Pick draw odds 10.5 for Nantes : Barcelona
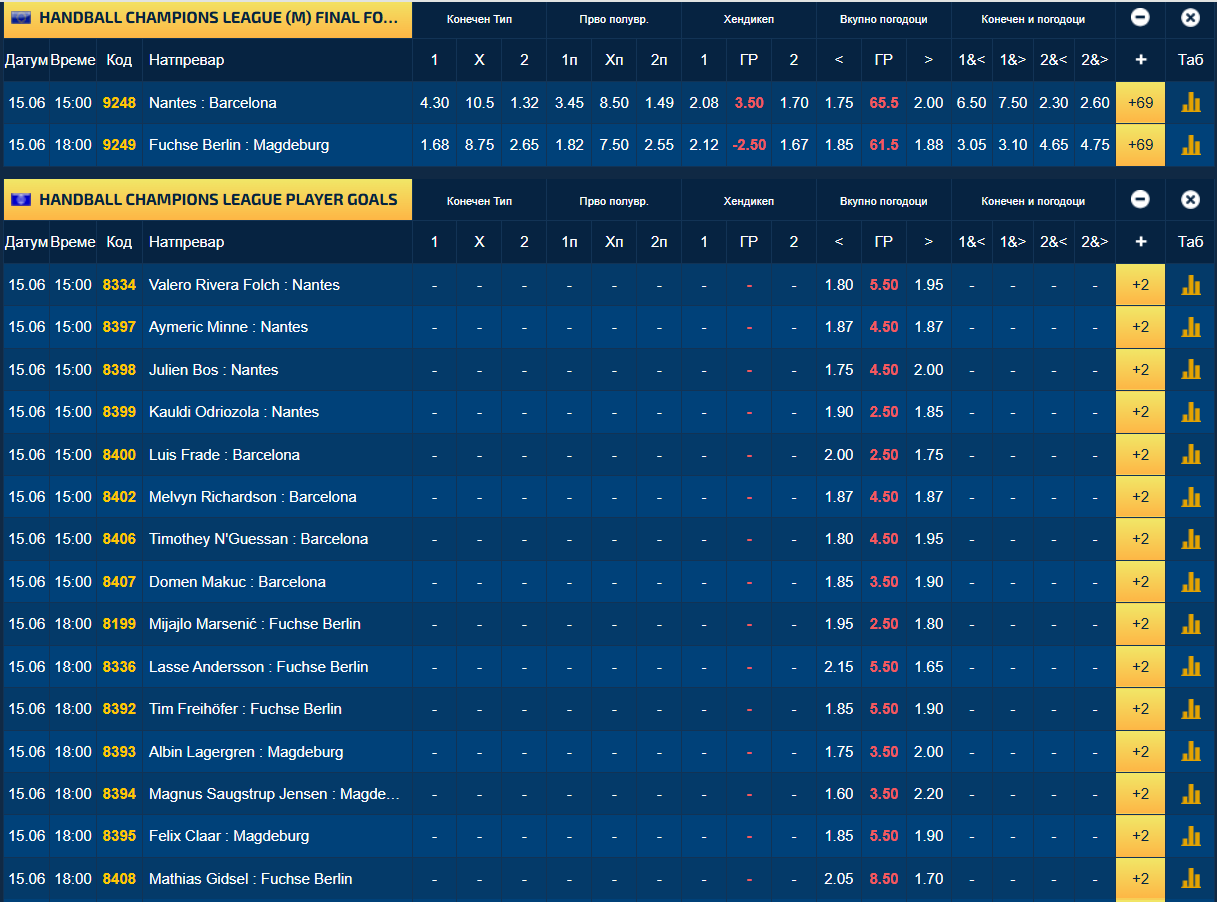 pyautogui.click(x=479, y=103)
